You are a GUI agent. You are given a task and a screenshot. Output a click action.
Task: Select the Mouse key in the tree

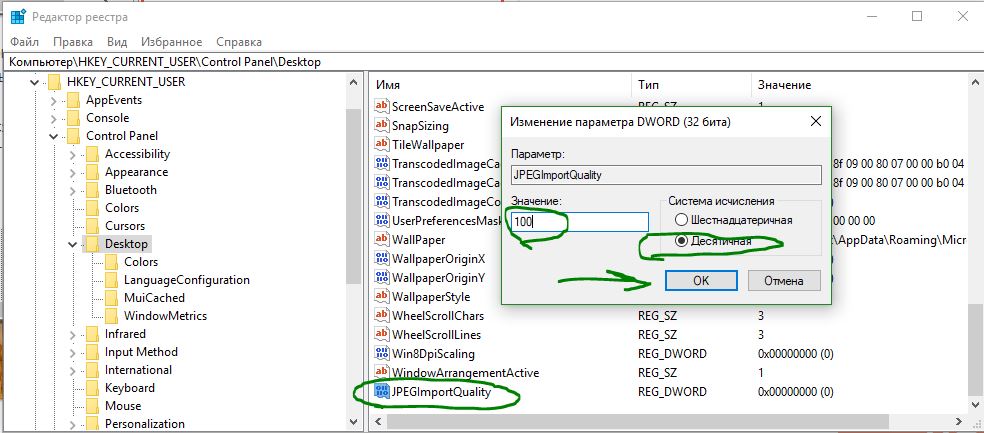pyautogui.click(x=123, y=406)
